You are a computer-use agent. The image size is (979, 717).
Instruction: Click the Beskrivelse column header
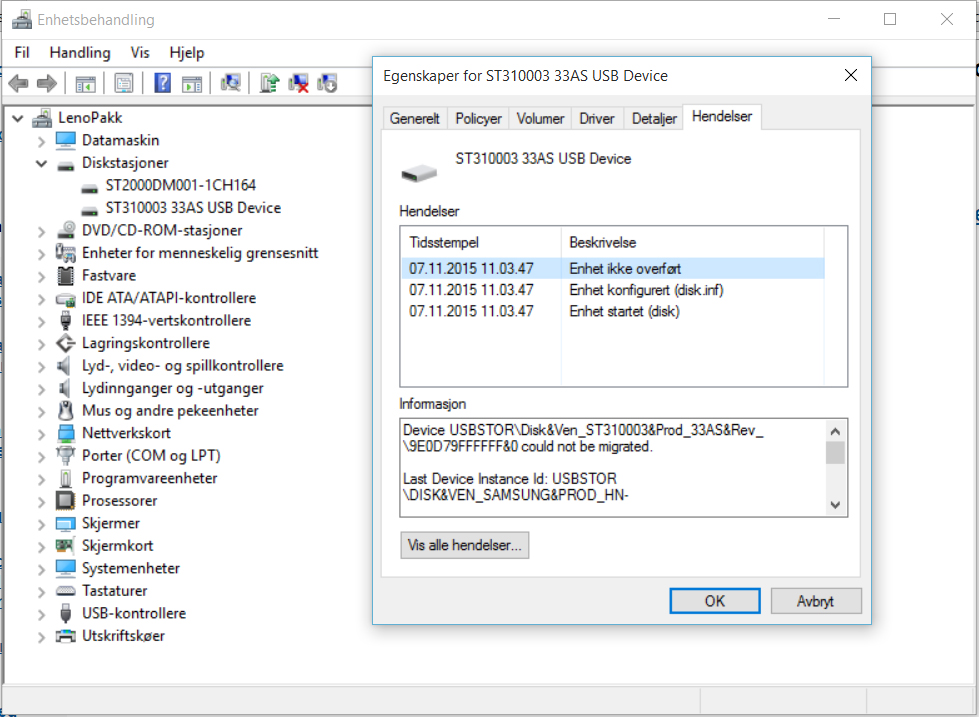[693, 242]
